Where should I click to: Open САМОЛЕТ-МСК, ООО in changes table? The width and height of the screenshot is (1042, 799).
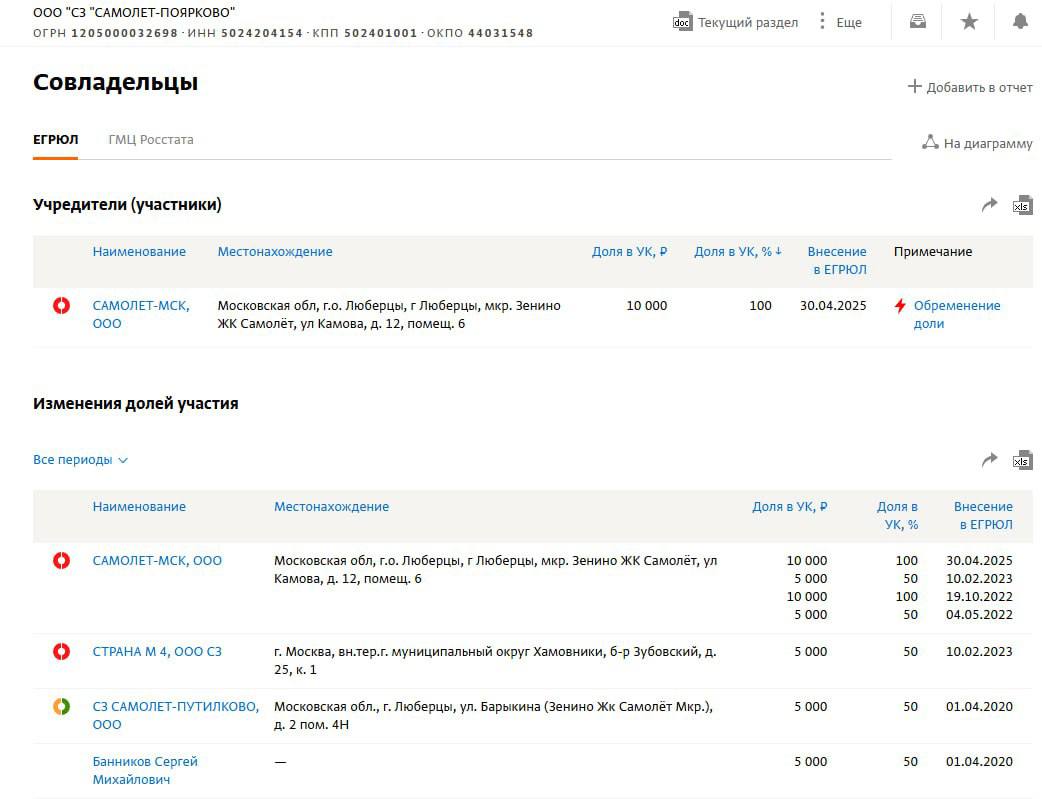click(x=157, y=560)
